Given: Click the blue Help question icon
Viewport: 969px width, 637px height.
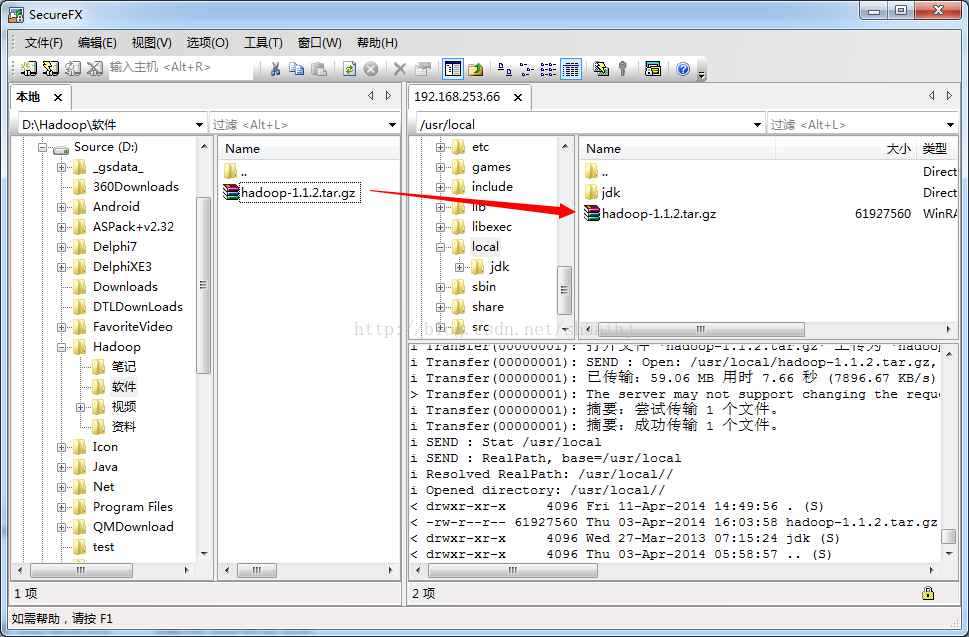Looking at the screenshot, I should coord(683,69).
